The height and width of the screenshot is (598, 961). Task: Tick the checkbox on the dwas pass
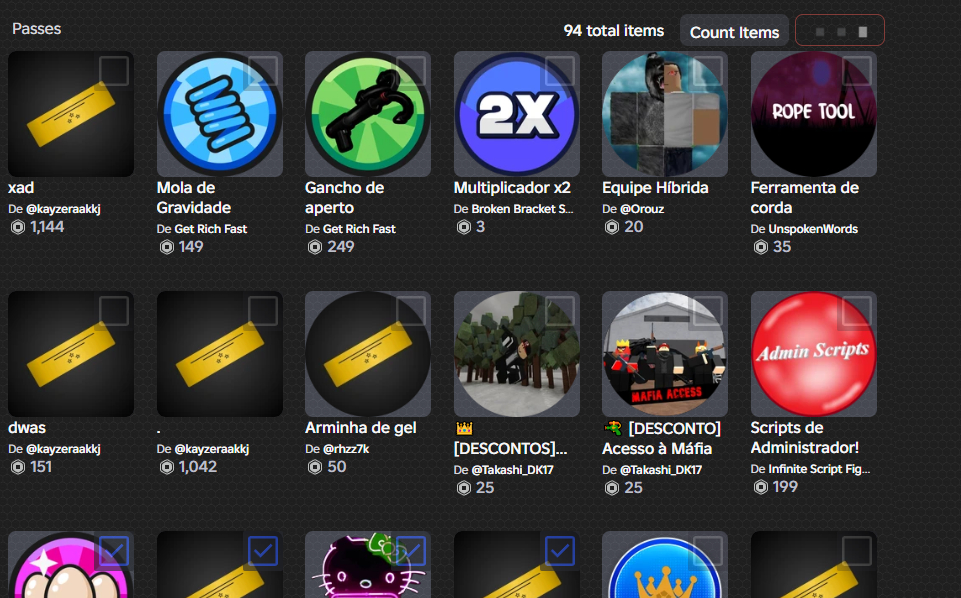pos(114,311)
